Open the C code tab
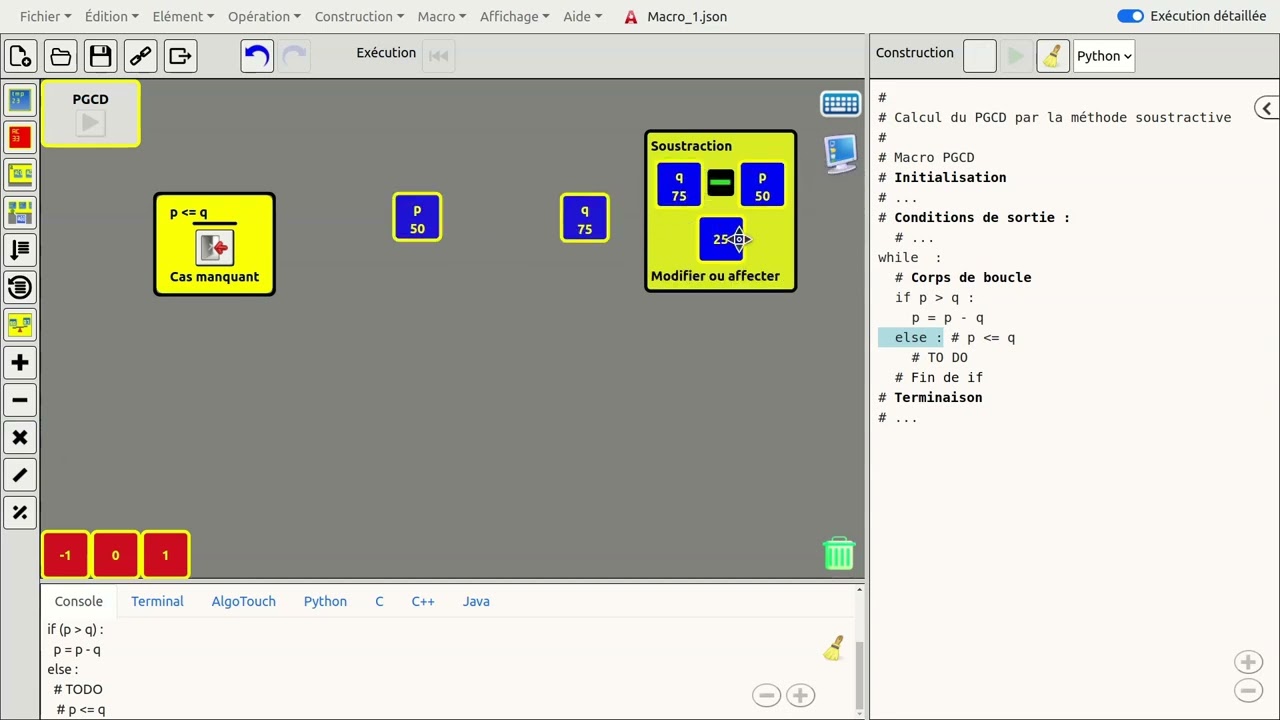This screenshot has width=1280, height=720. [379, 601]
